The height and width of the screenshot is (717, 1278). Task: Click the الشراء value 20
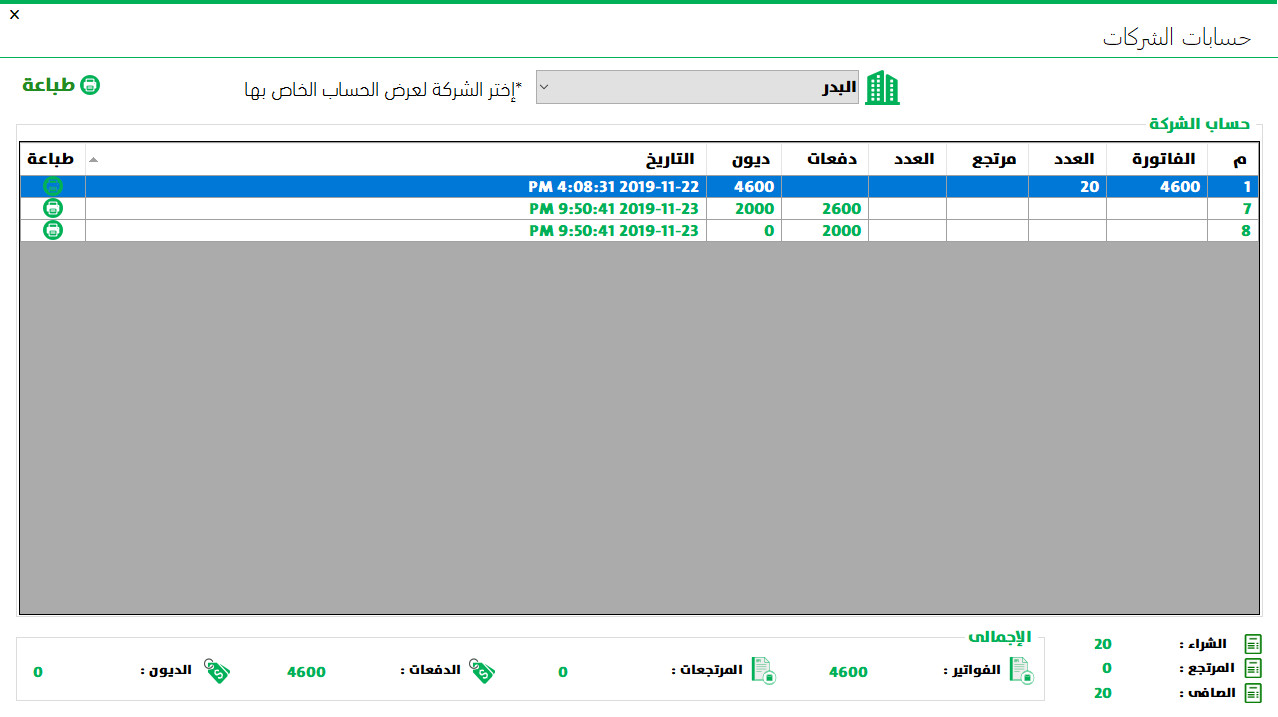pyautogui.click(x=1103, y=645)
